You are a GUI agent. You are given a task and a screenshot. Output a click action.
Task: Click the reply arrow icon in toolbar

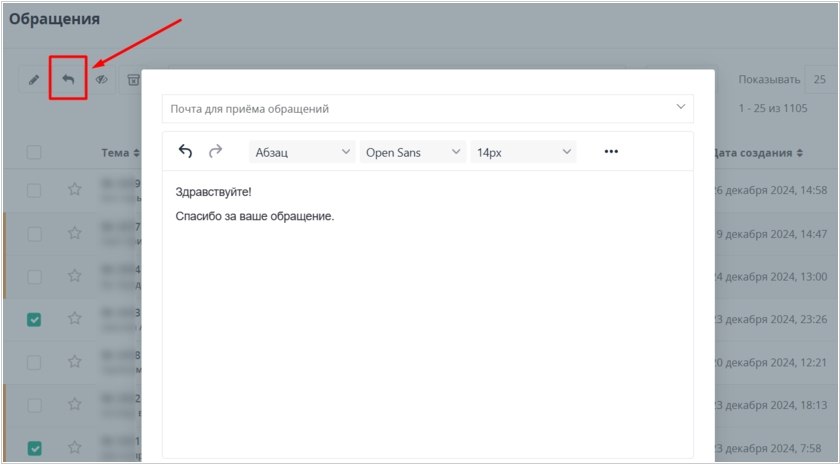click(x=68, y=79)
